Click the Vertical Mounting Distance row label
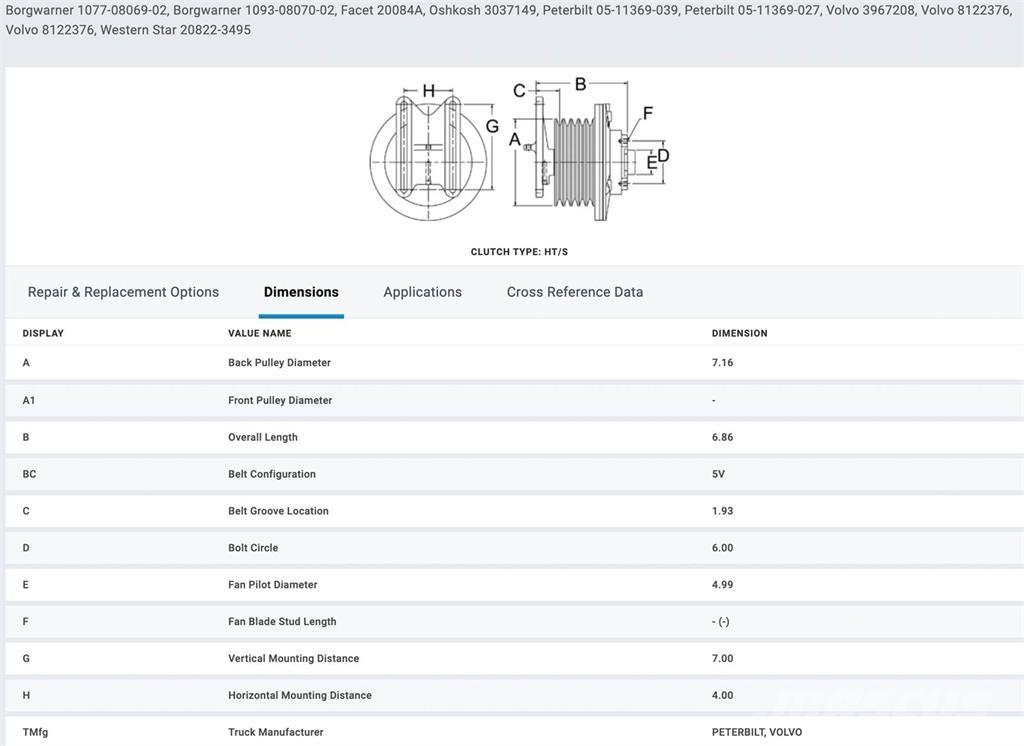Screen dimensions: 1024x746 pos(293,659)
